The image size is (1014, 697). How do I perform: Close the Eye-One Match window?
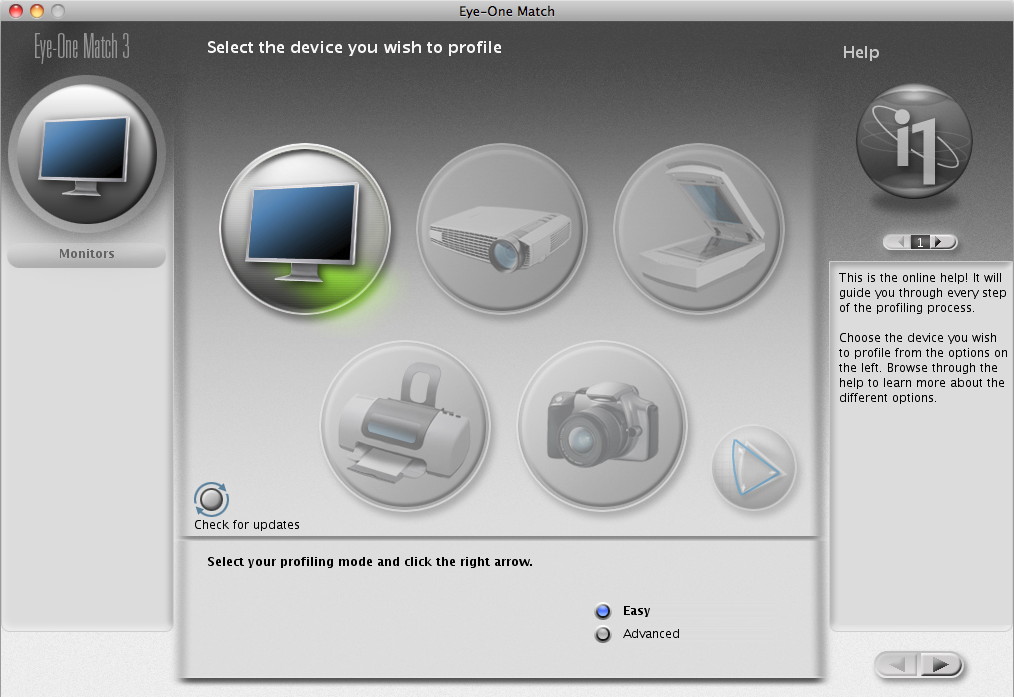click(x=16, y=10)
